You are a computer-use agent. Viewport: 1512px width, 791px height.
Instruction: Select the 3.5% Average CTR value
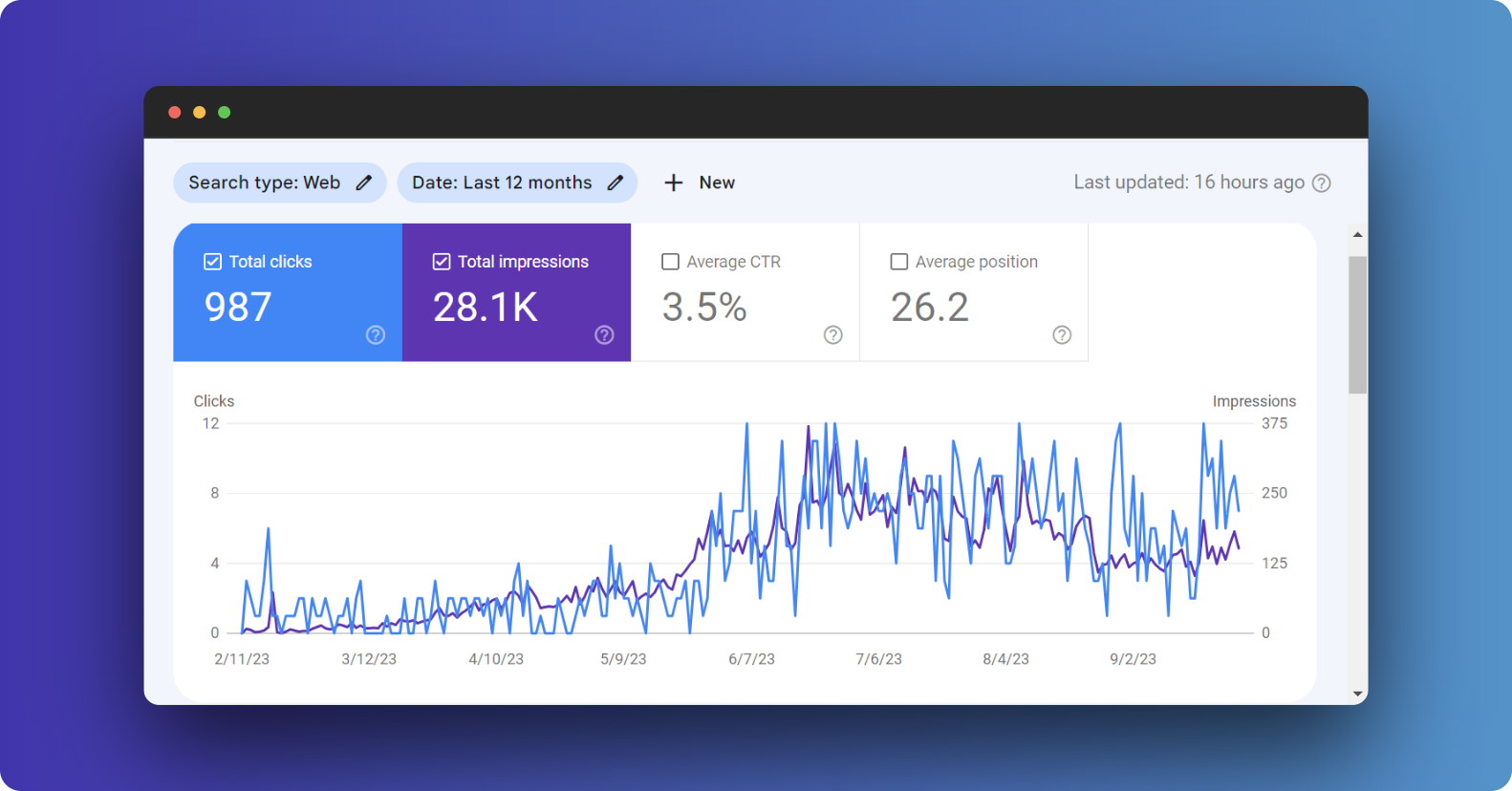pyautogui.click(x=704, y=308)
